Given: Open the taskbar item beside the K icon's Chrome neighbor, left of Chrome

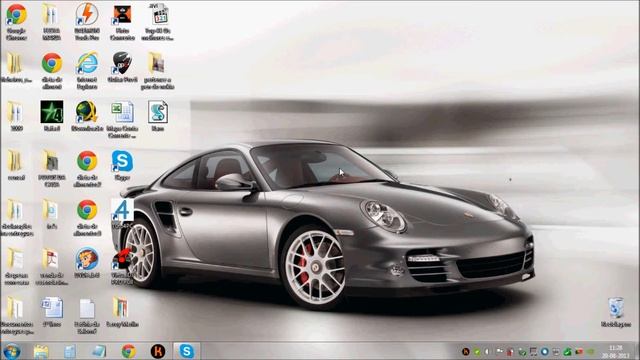Looking at the screenshot, I should (x=99, y=351).
